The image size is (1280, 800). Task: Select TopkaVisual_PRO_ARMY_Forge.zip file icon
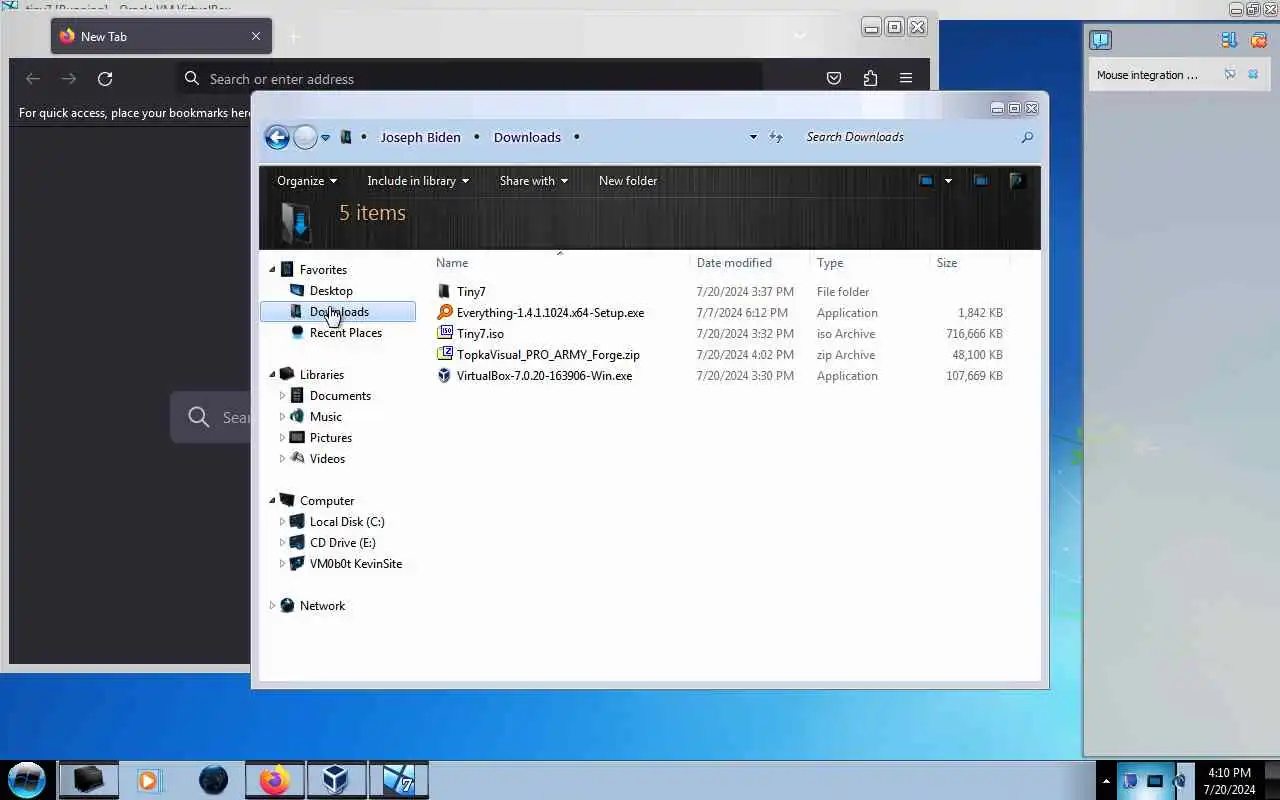point(445,355)
